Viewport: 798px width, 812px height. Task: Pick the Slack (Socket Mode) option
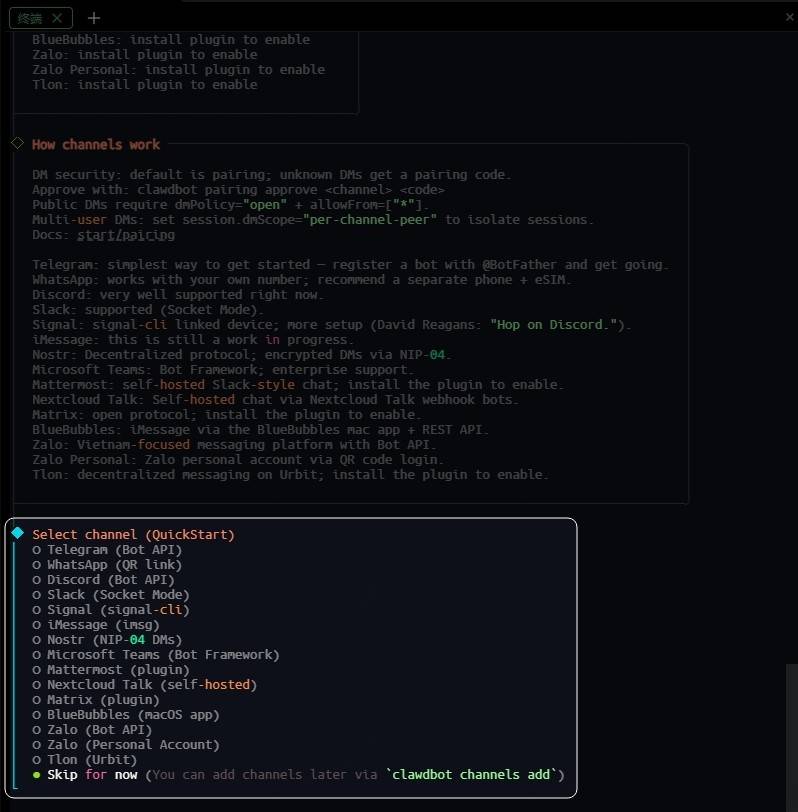(x=111, y=594)
